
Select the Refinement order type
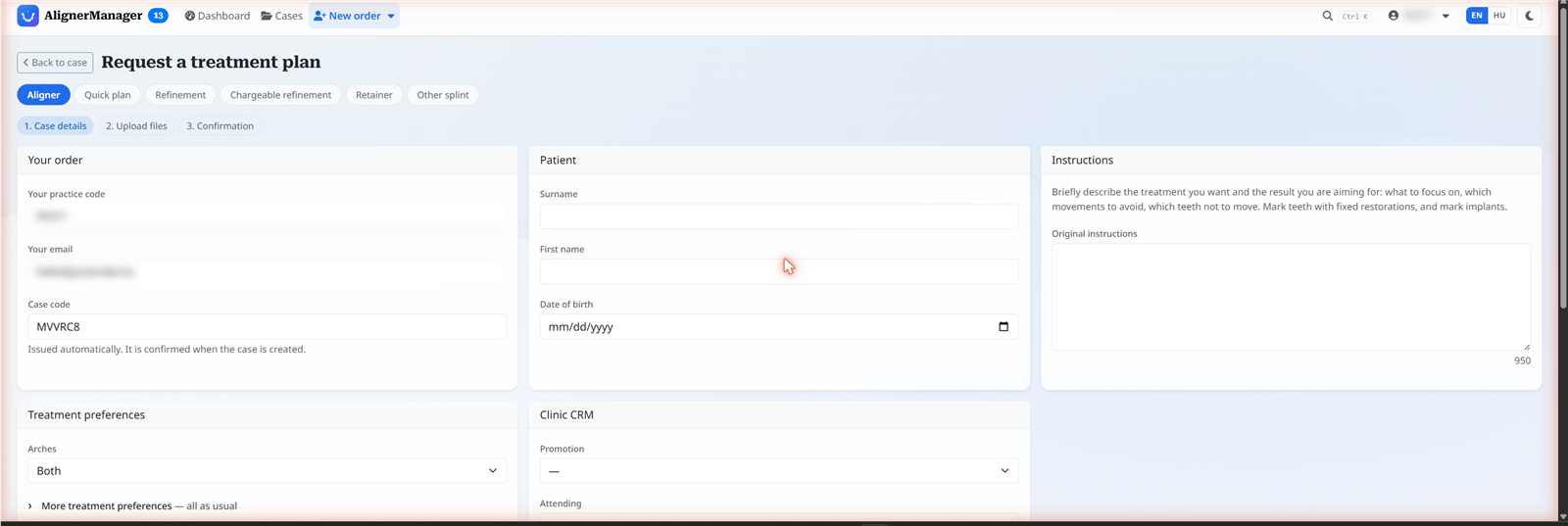click(x=180, y=95)
